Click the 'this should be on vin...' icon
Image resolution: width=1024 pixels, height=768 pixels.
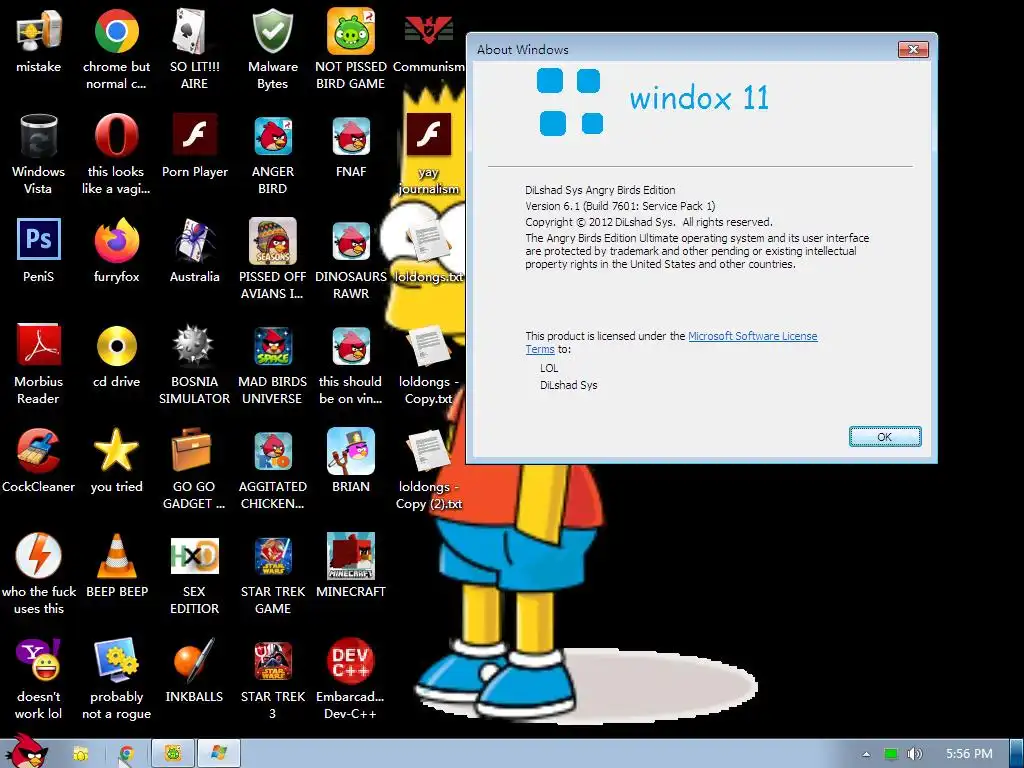click(351, 346)
